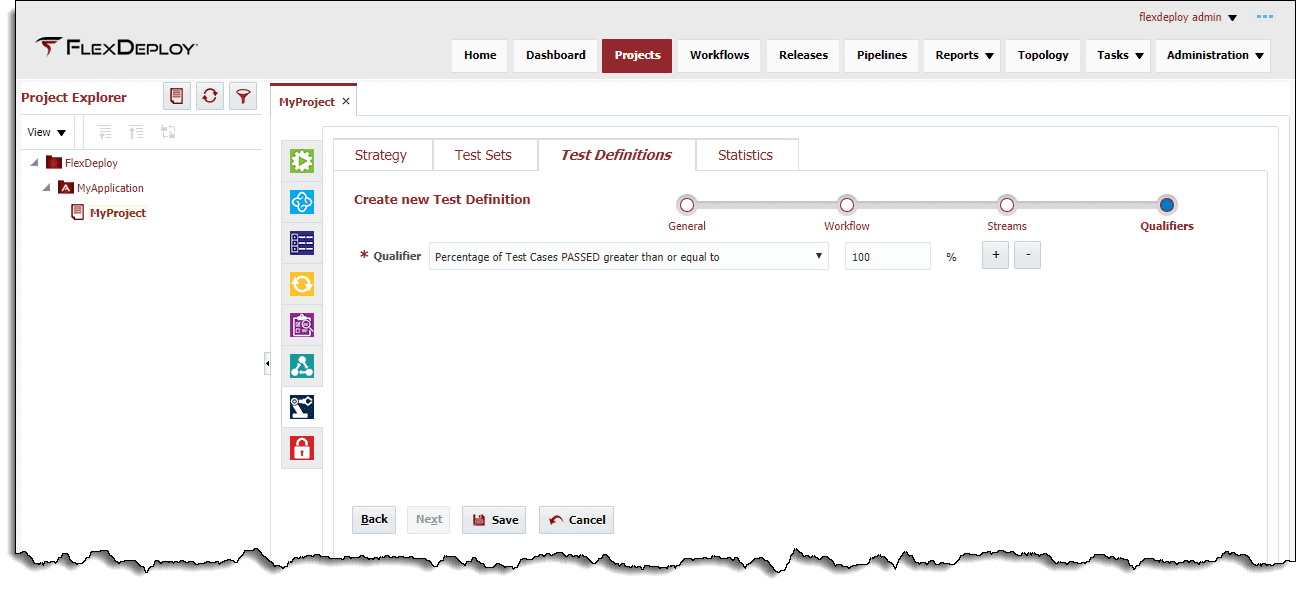1296x594 pixels.
Task: Collapse the FlexDeploy tree node
Action: tap(35, 162)
